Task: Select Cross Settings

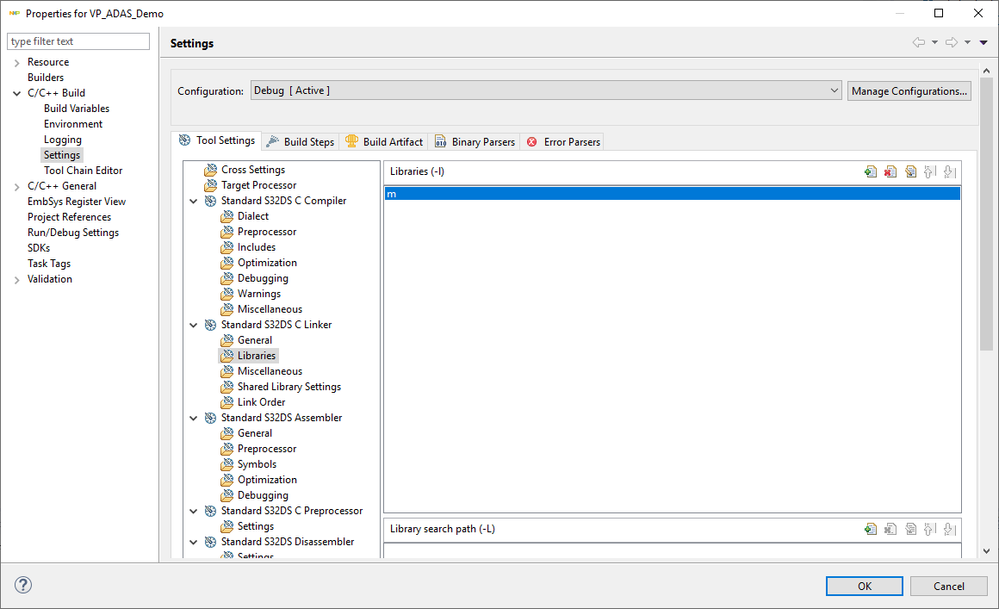Action: [253, 169]
